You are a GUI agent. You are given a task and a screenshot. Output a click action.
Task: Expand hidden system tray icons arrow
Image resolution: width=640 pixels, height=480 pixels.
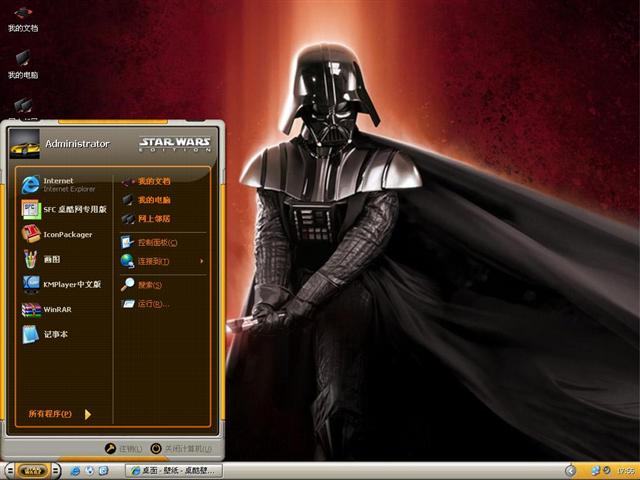571,471
